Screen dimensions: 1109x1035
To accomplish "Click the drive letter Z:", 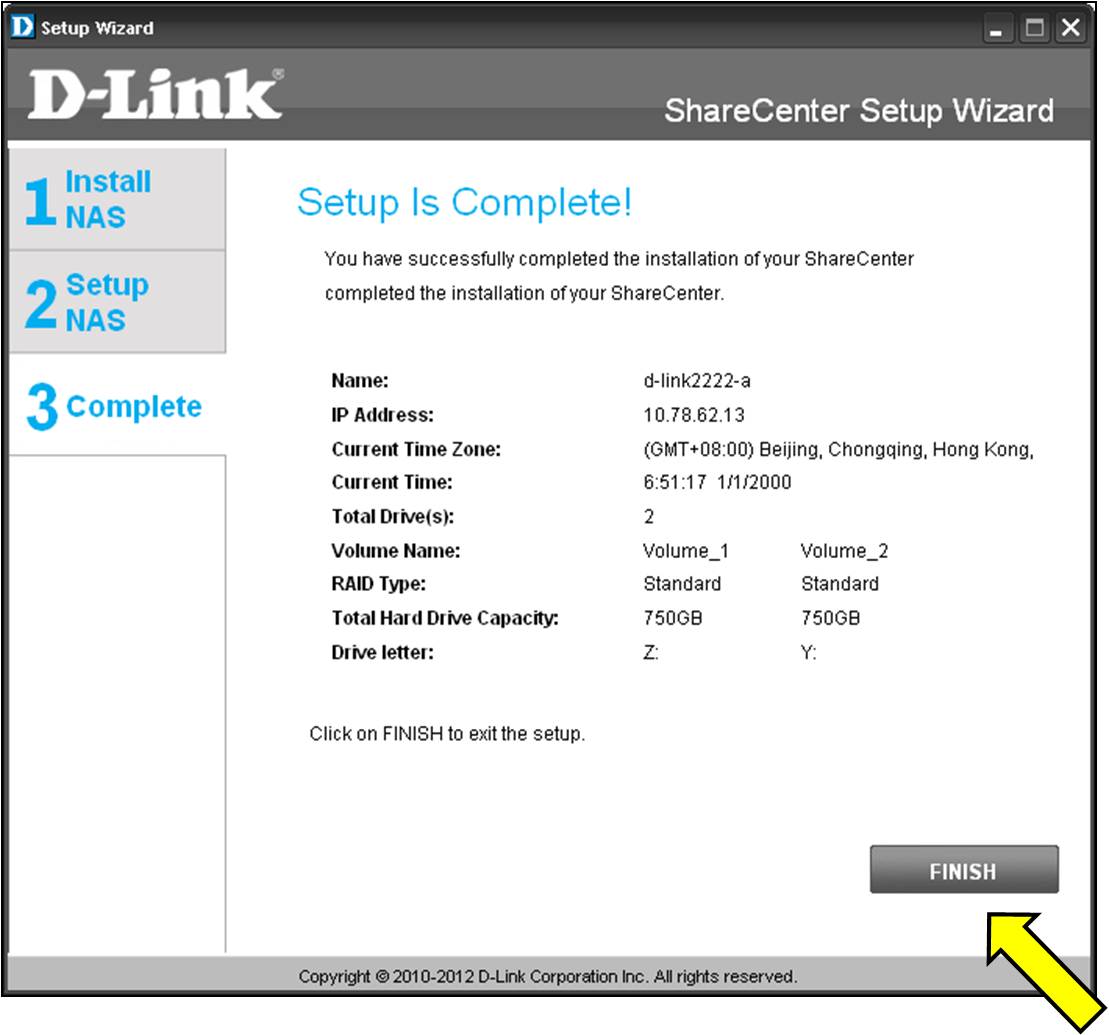I will tap(651, 652).
